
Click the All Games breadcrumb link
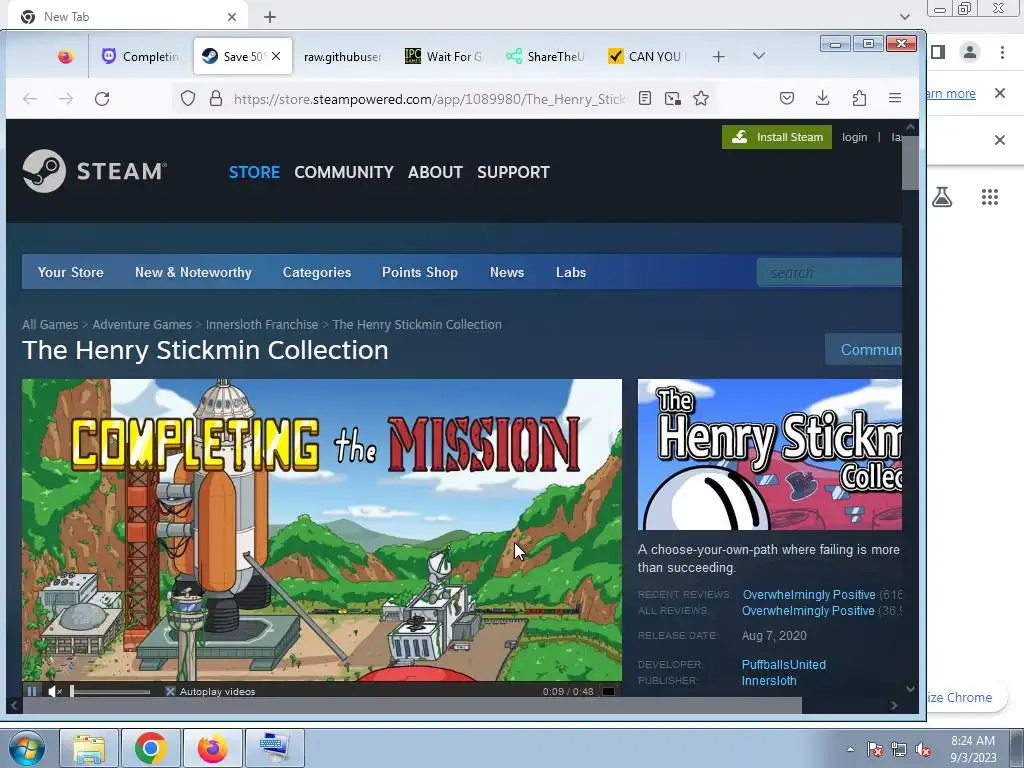(50, 325)
